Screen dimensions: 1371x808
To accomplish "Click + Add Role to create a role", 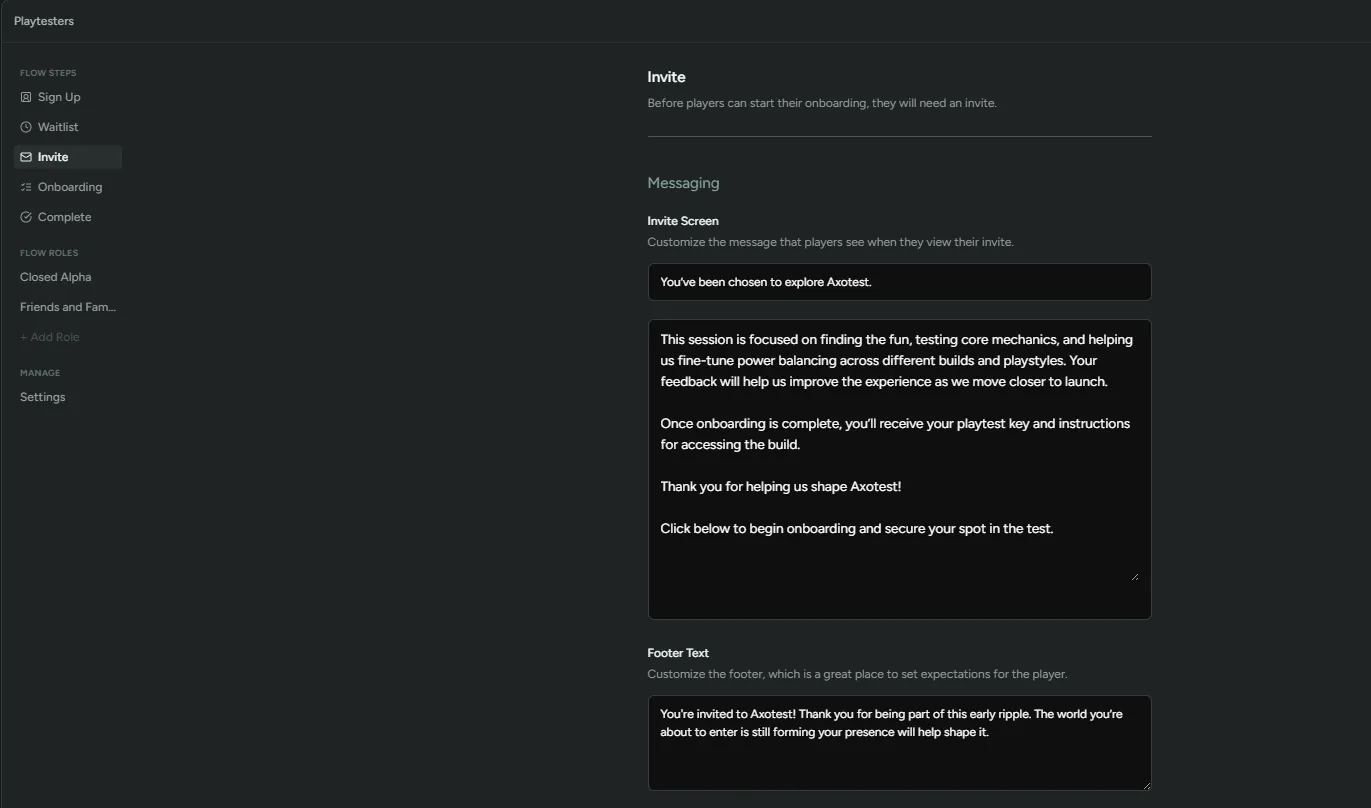I will point(49,336).
